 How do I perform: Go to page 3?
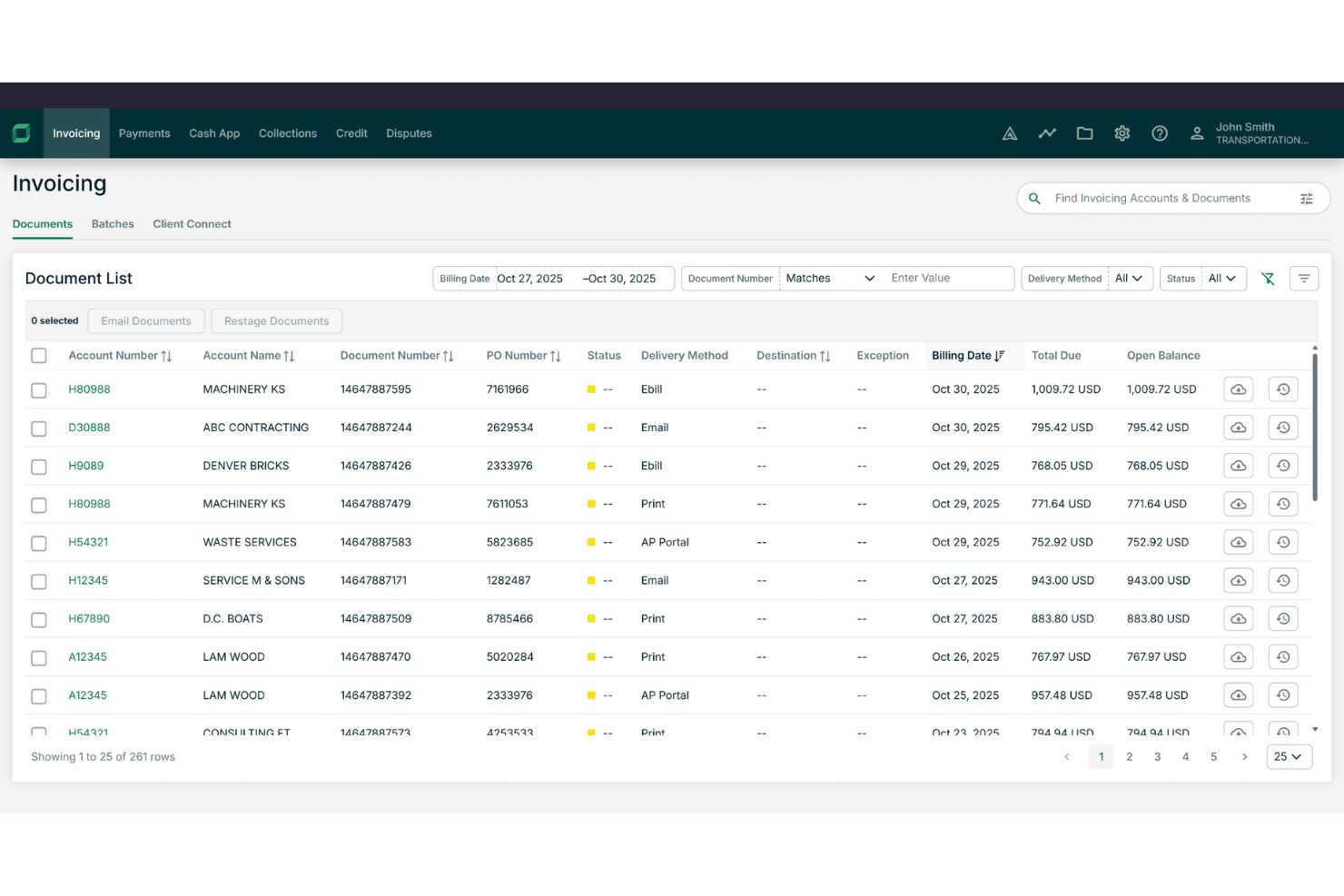click(x=1157, y=756)
